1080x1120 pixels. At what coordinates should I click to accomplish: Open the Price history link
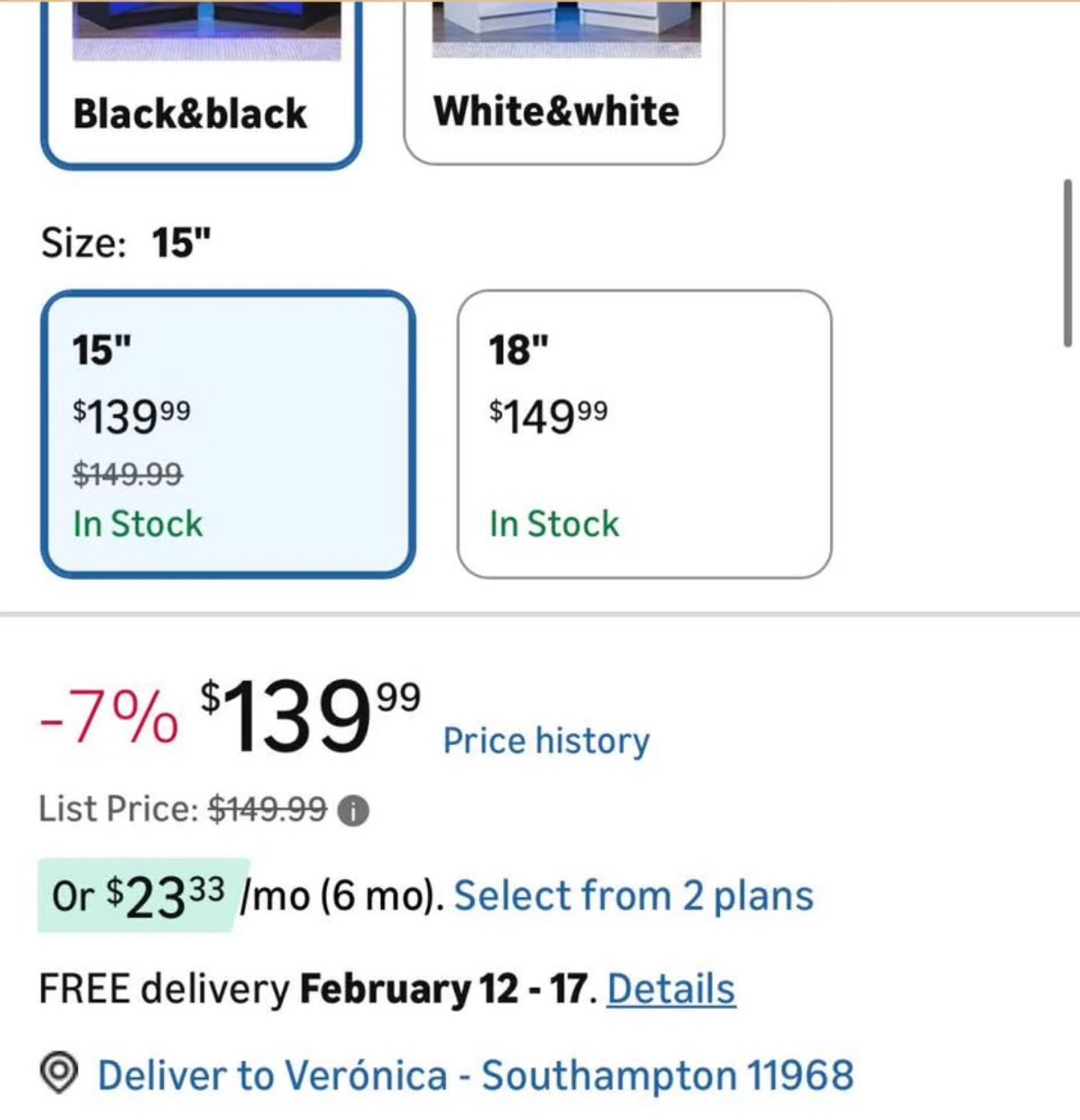pos(546,741)
